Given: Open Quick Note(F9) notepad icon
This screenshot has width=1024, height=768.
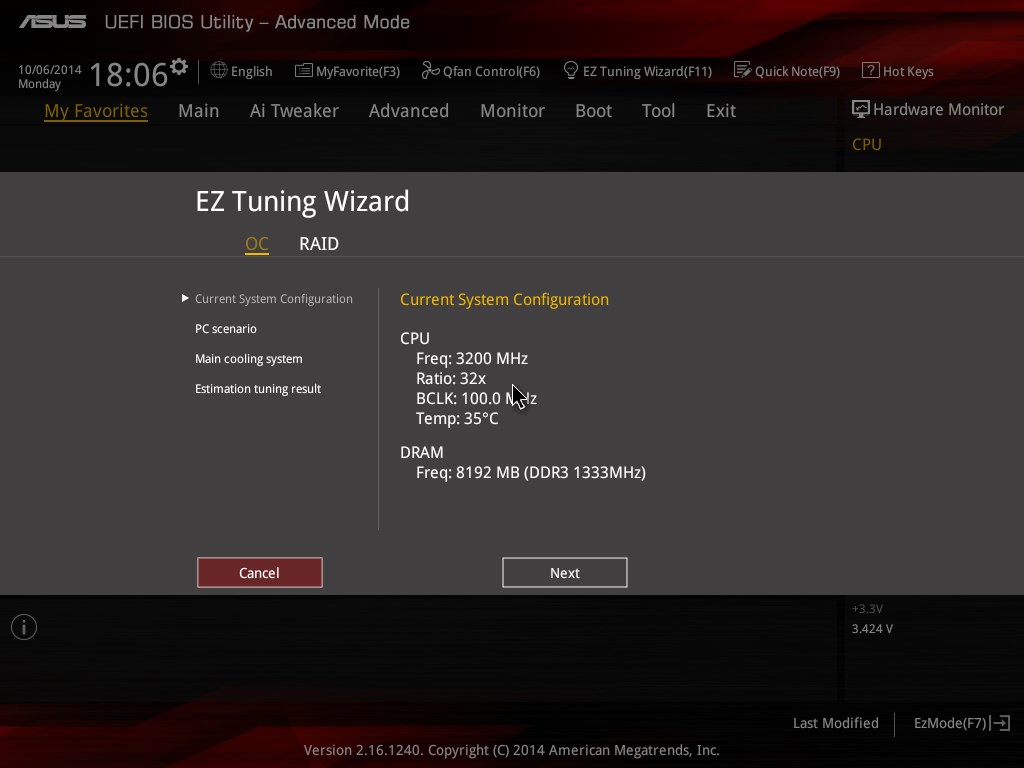Looking at the screenshot, I should click(x=742, y=70).
